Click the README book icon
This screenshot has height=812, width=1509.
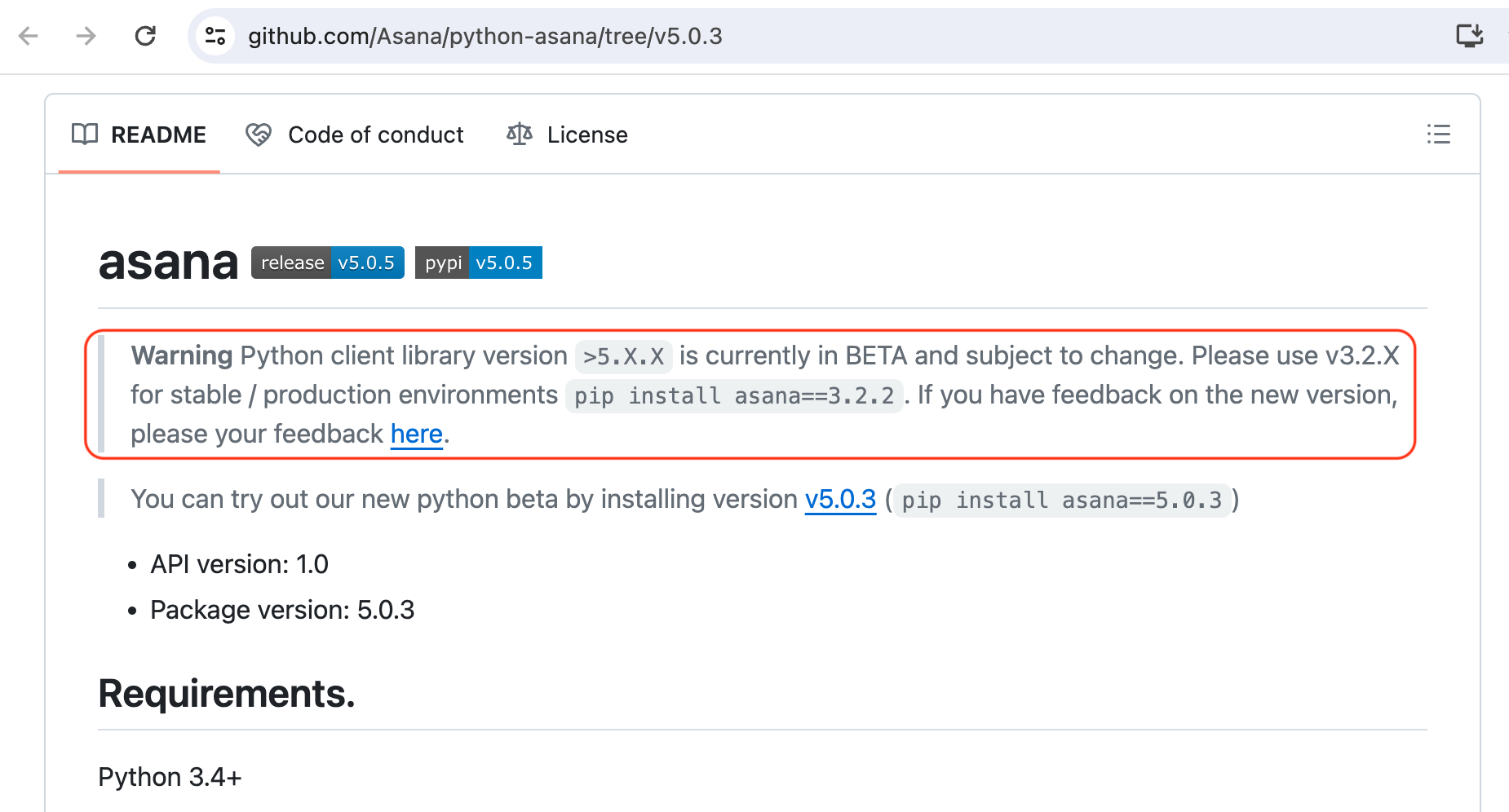(x=85, y=135)
